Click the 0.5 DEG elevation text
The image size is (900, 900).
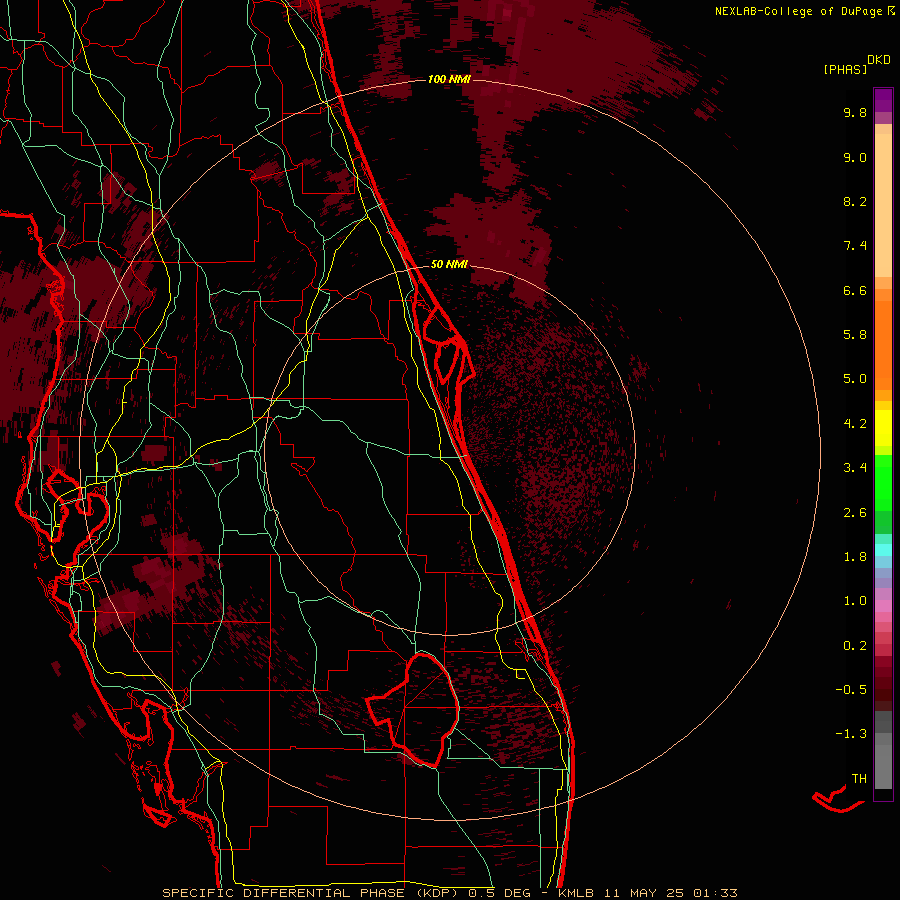coord(502,893)
